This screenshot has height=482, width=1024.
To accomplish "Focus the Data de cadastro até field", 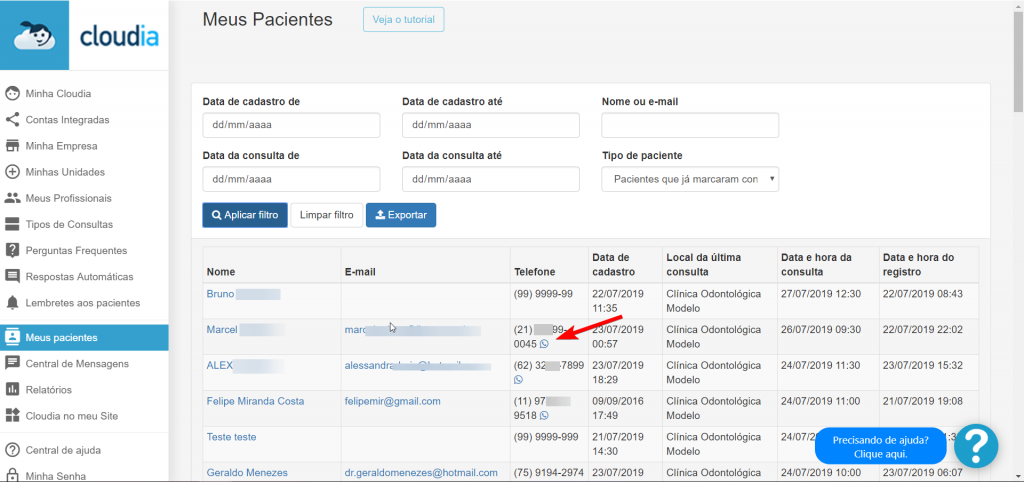I will (x=490, y=125).
